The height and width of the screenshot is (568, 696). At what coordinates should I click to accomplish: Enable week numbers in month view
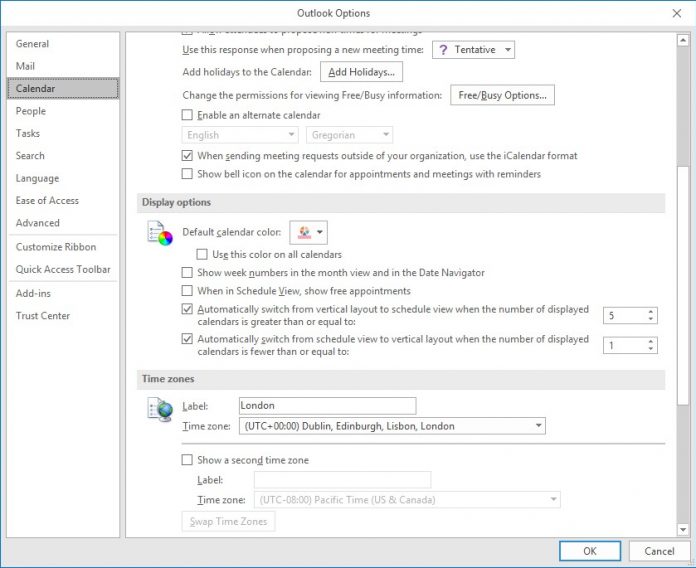point(187,273)
